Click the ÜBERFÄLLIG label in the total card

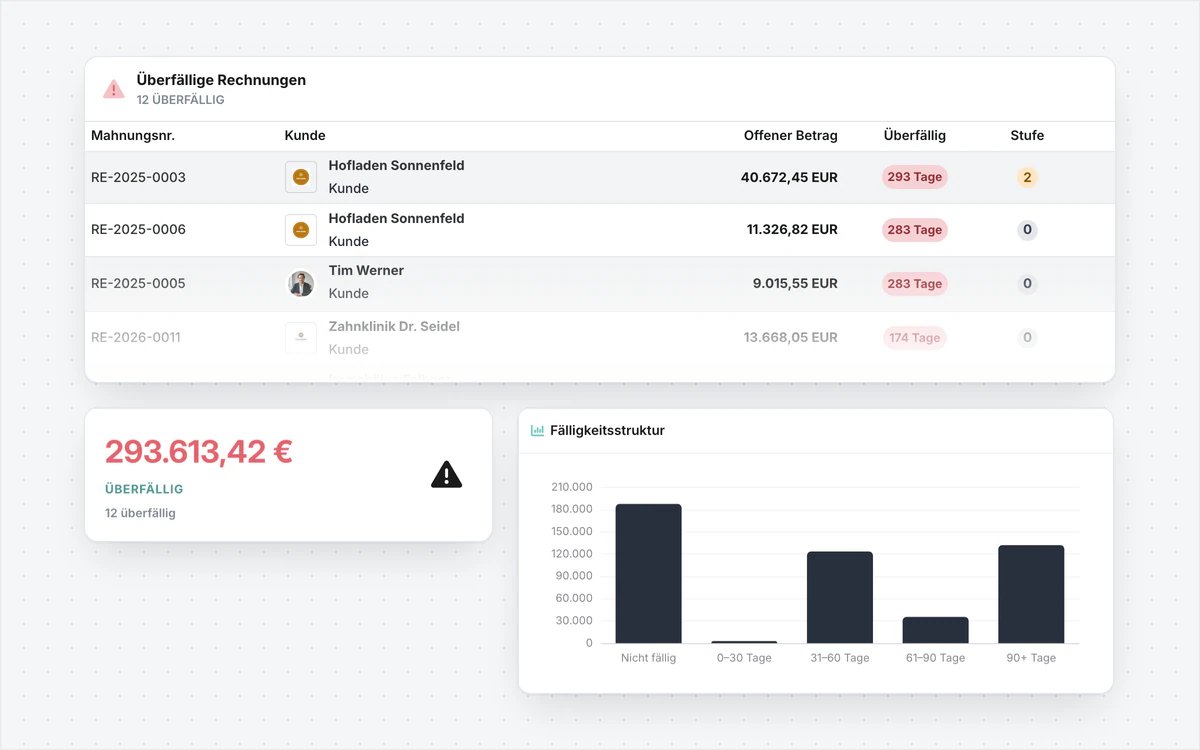[x=144, y=490]
